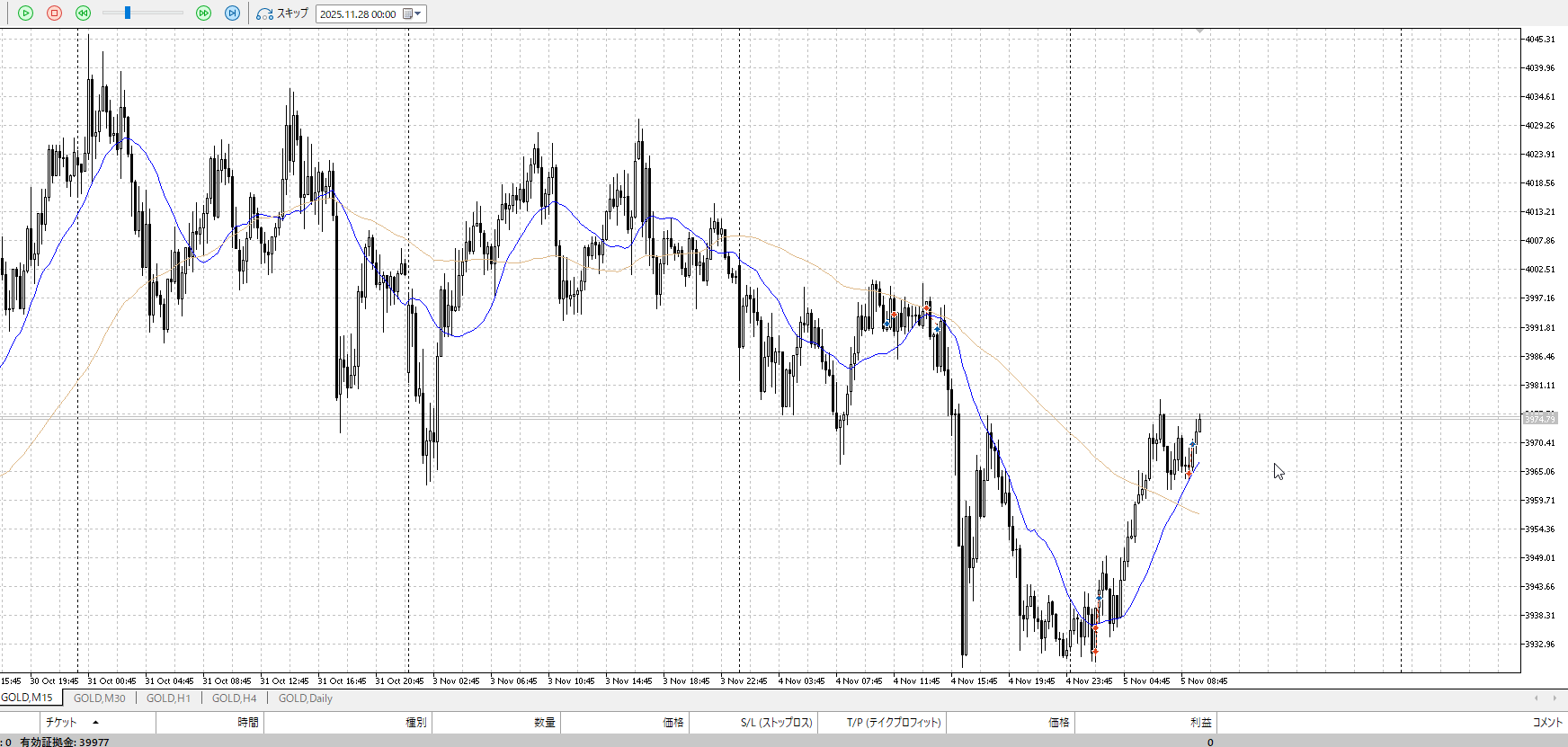Click the S/L (ストップロス) column header
This screenshot has height=747, width=1568.
click(776, 722)
